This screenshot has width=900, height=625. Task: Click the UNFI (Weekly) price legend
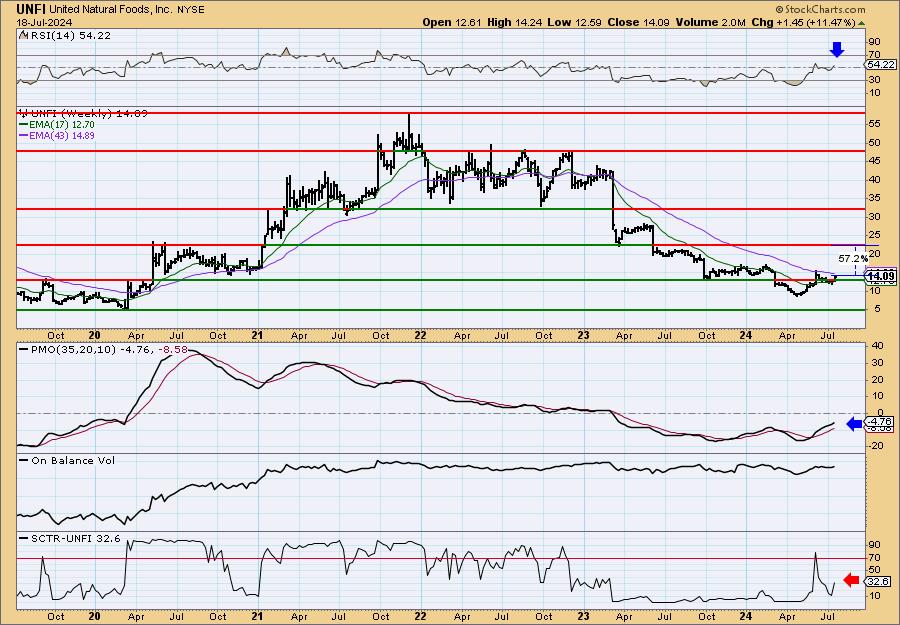coord(83,114)
